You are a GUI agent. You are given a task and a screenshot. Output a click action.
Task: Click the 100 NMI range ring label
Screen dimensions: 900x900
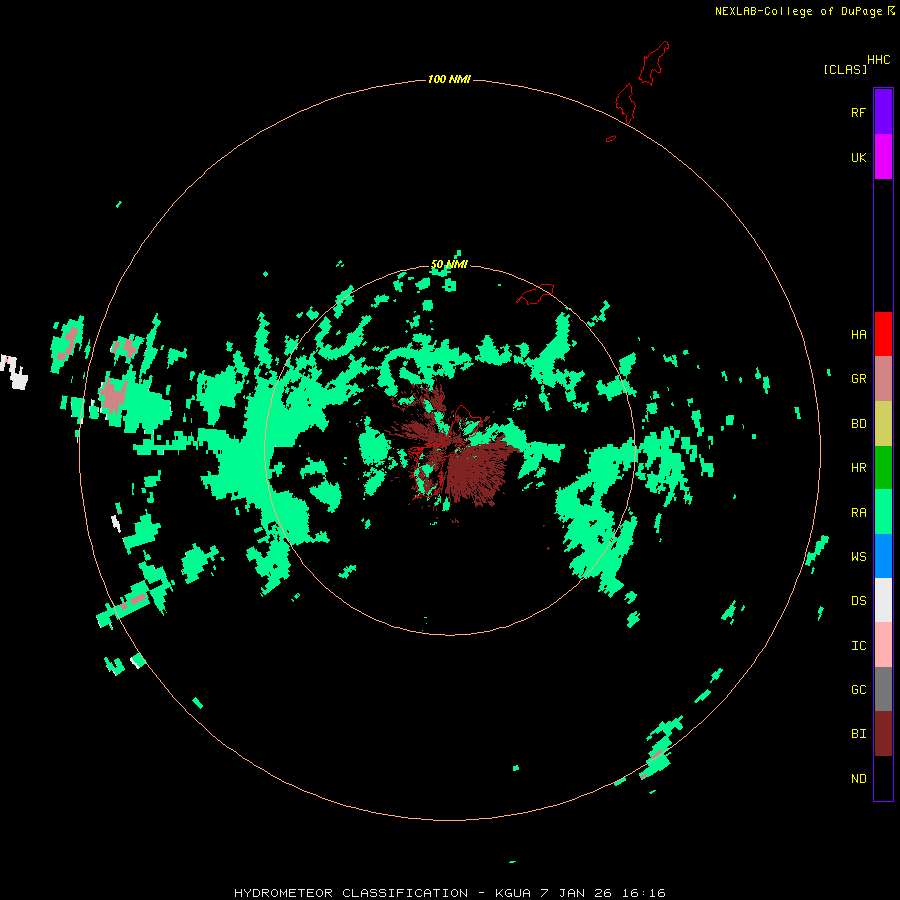point(449,79)
